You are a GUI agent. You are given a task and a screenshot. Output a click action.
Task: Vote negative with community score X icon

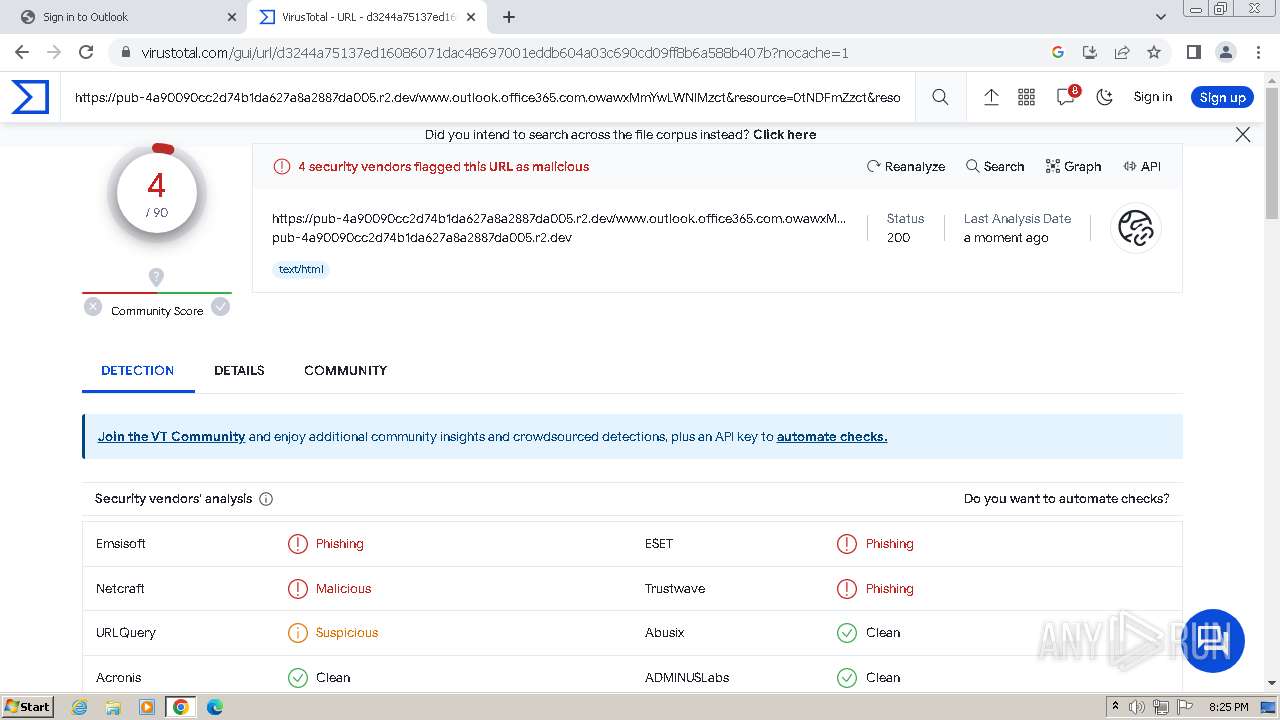[93, 307]
